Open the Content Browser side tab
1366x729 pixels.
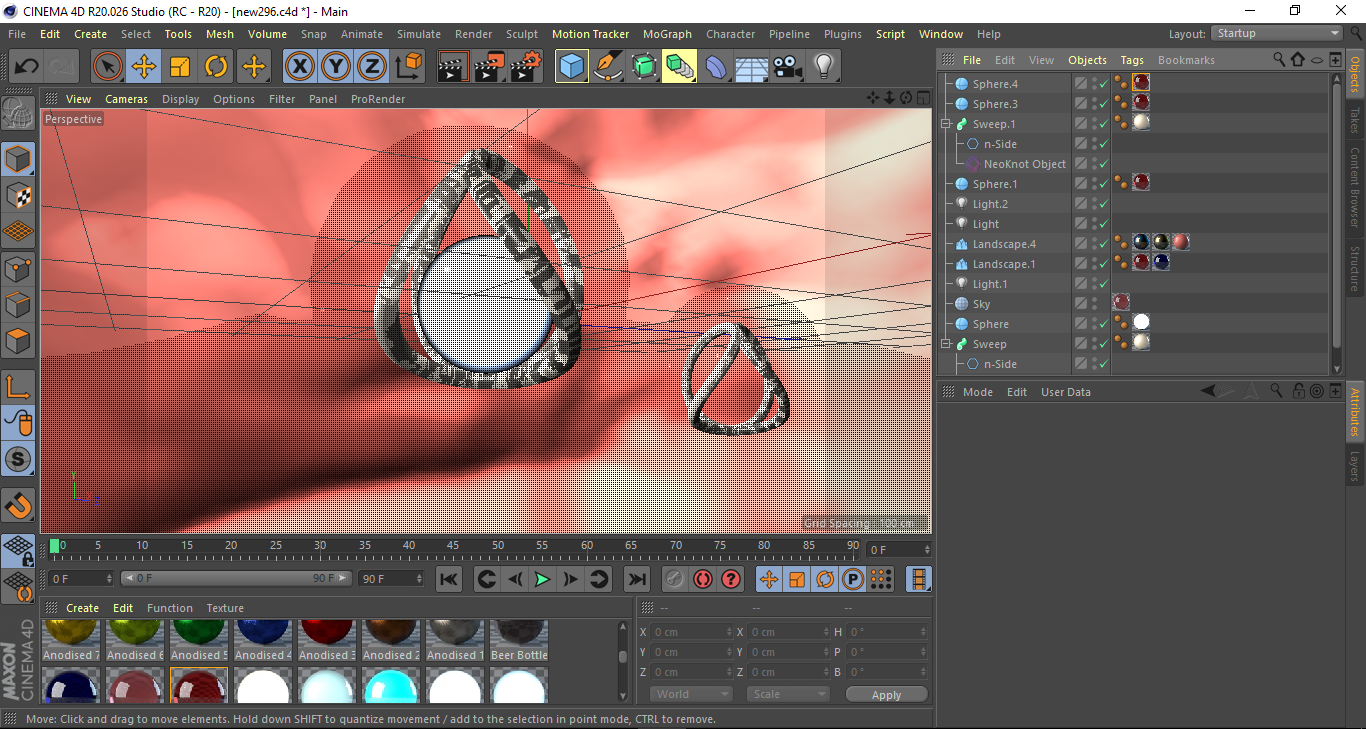[x=1355, y=187]
